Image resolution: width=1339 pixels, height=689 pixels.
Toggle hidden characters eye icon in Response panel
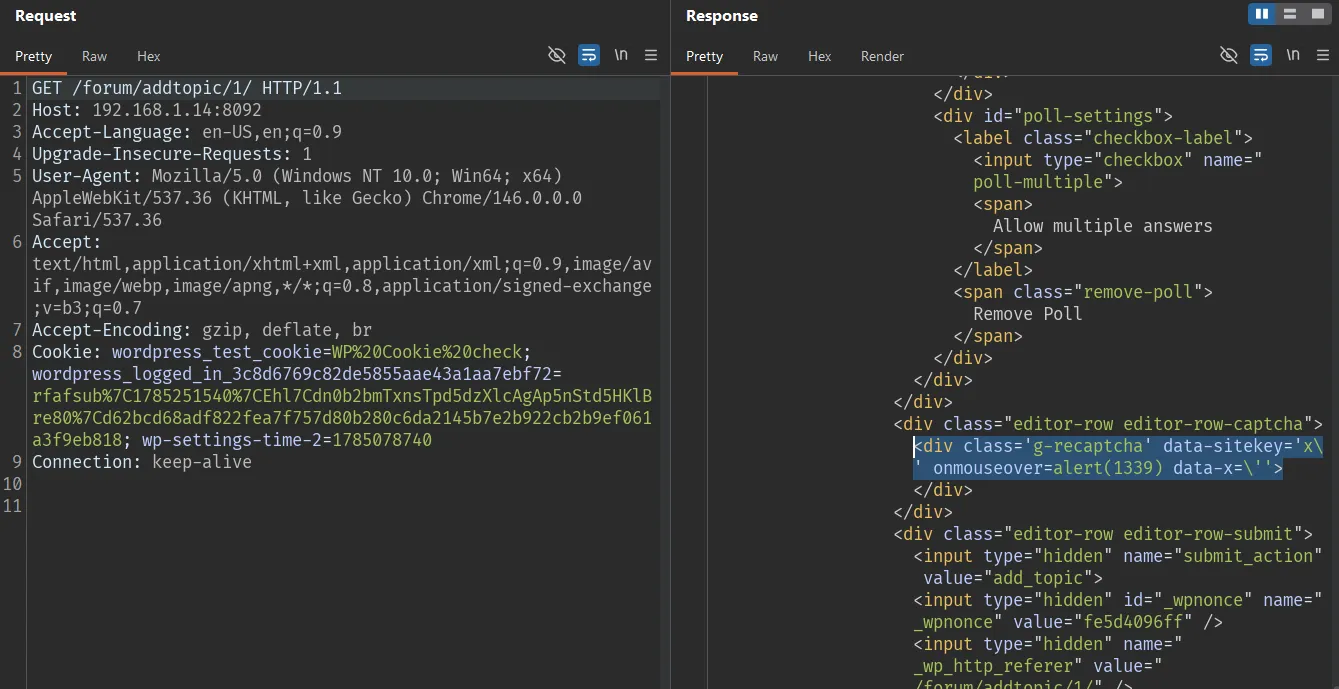pos(1229,55)
